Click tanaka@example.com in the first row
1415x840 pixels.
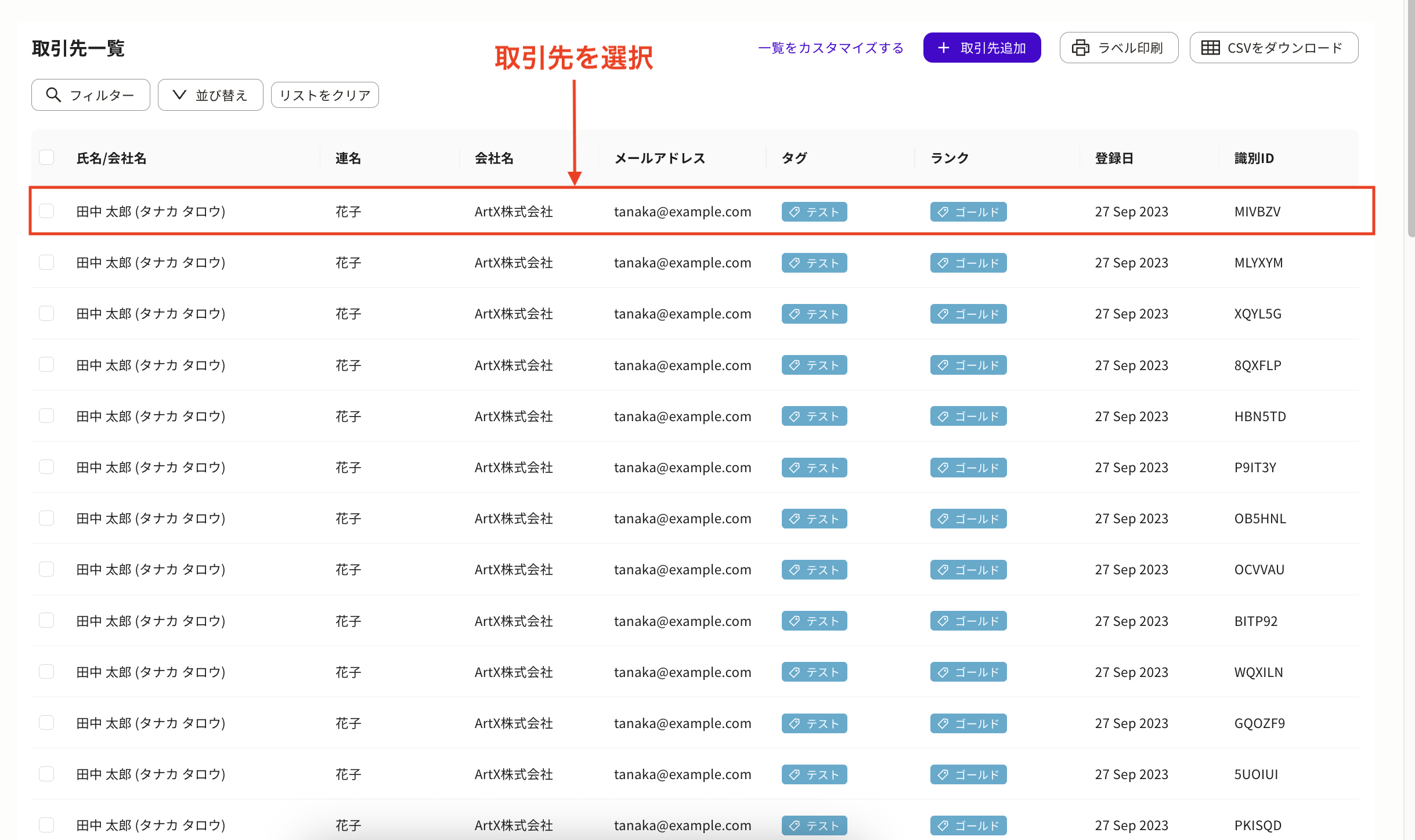(x=683, y=212)
